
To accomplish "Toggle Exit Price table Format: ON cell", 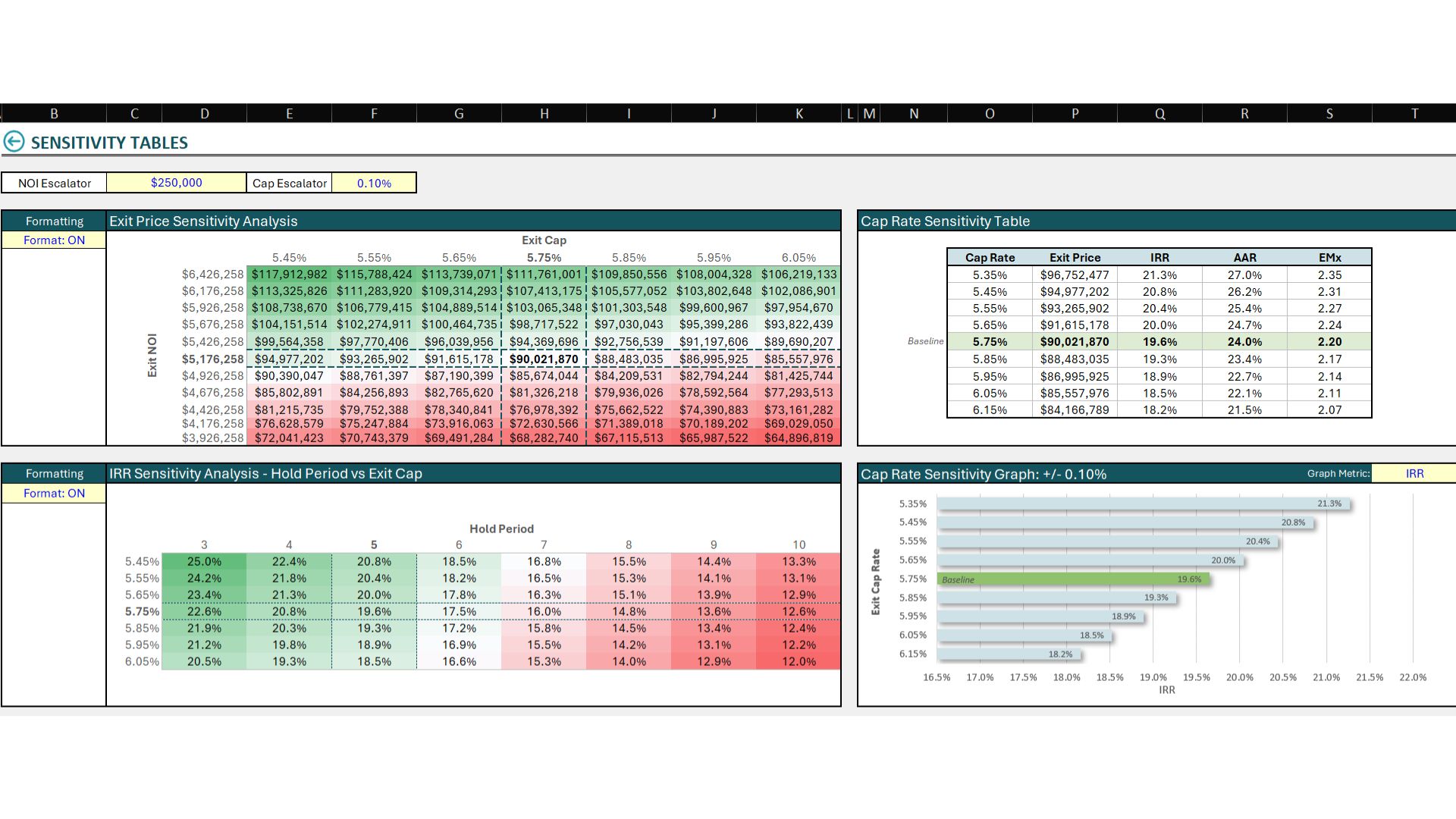I will click(x=54, y=240).
